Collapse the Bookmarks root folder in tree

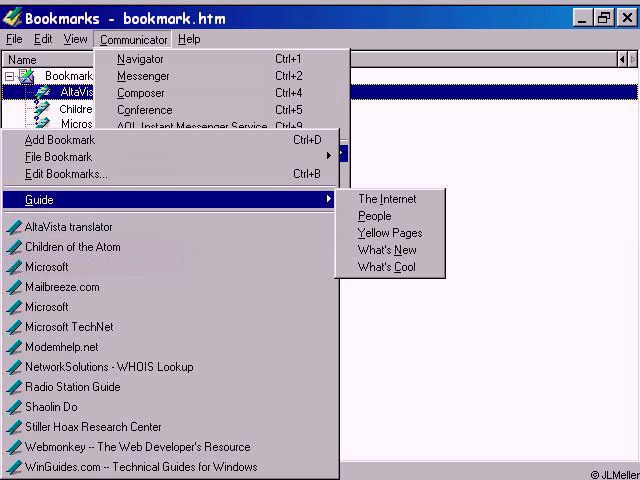[9, 76]
